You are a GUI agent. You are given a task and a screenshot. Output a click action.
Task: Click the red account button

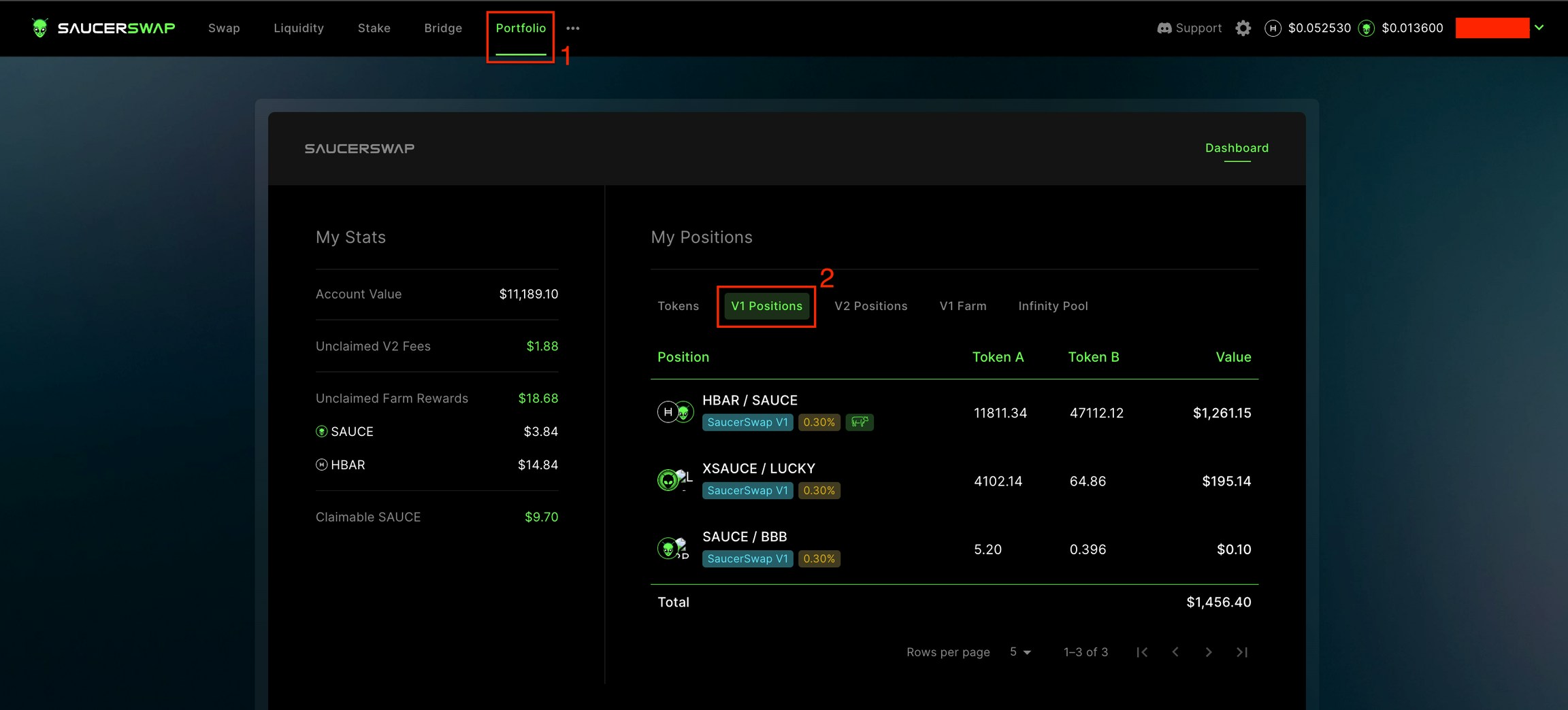[x=1492, y=28]
